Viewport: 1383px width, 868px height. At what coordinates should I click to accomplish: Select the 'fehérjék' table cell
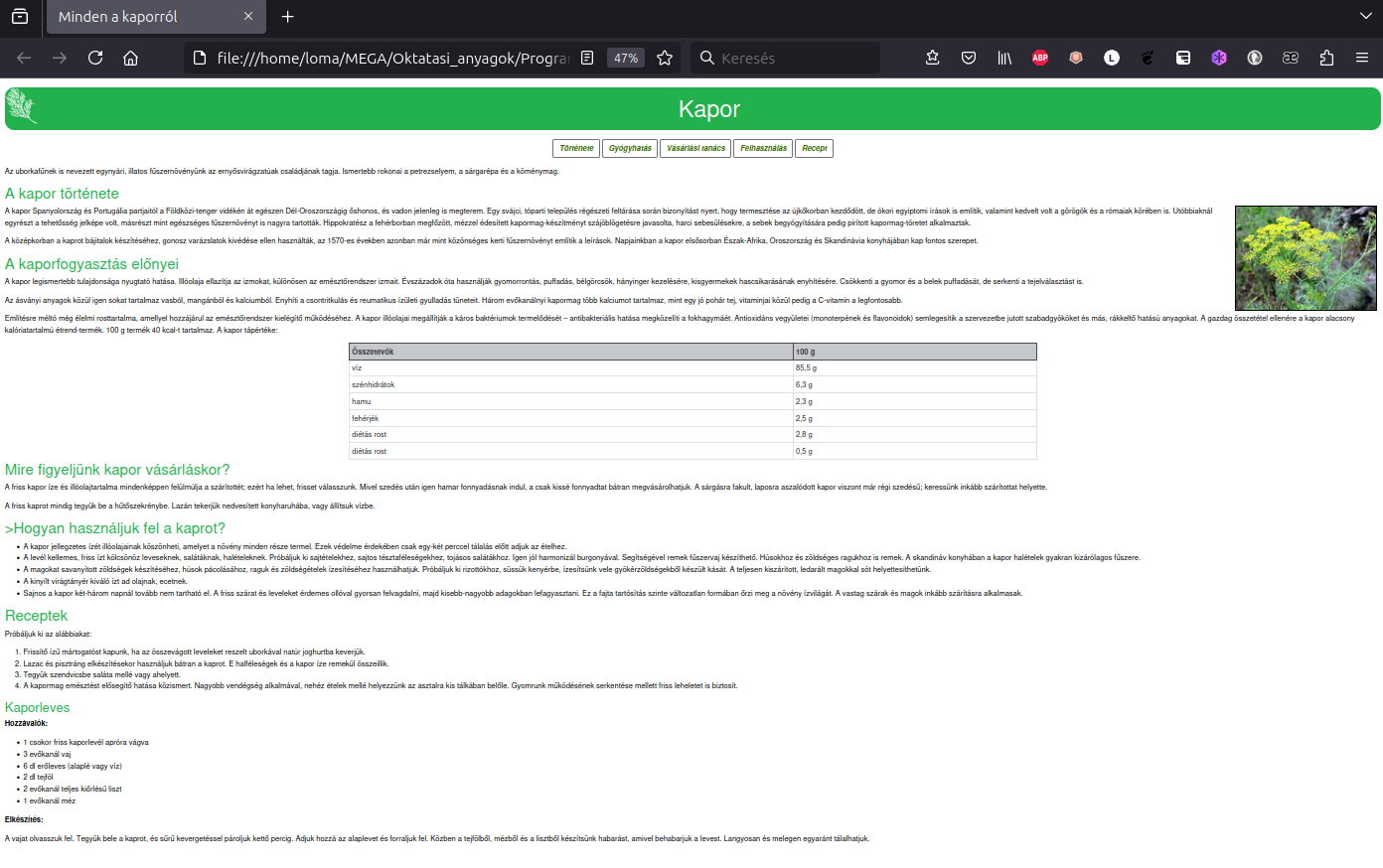(571, 418)
